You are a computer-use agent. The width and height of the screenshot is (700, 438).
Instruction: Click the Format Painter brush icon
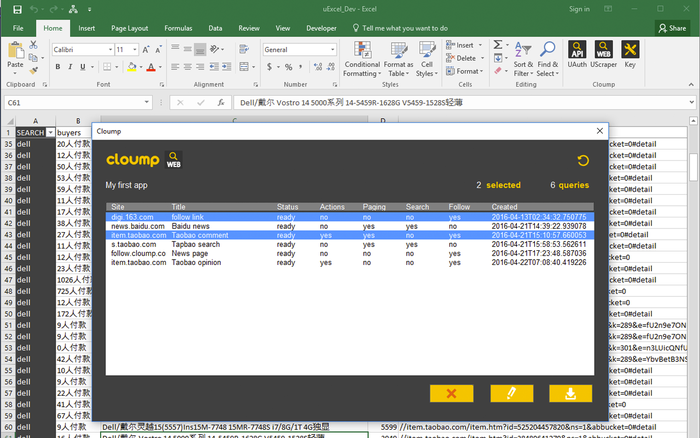[33, 71]
